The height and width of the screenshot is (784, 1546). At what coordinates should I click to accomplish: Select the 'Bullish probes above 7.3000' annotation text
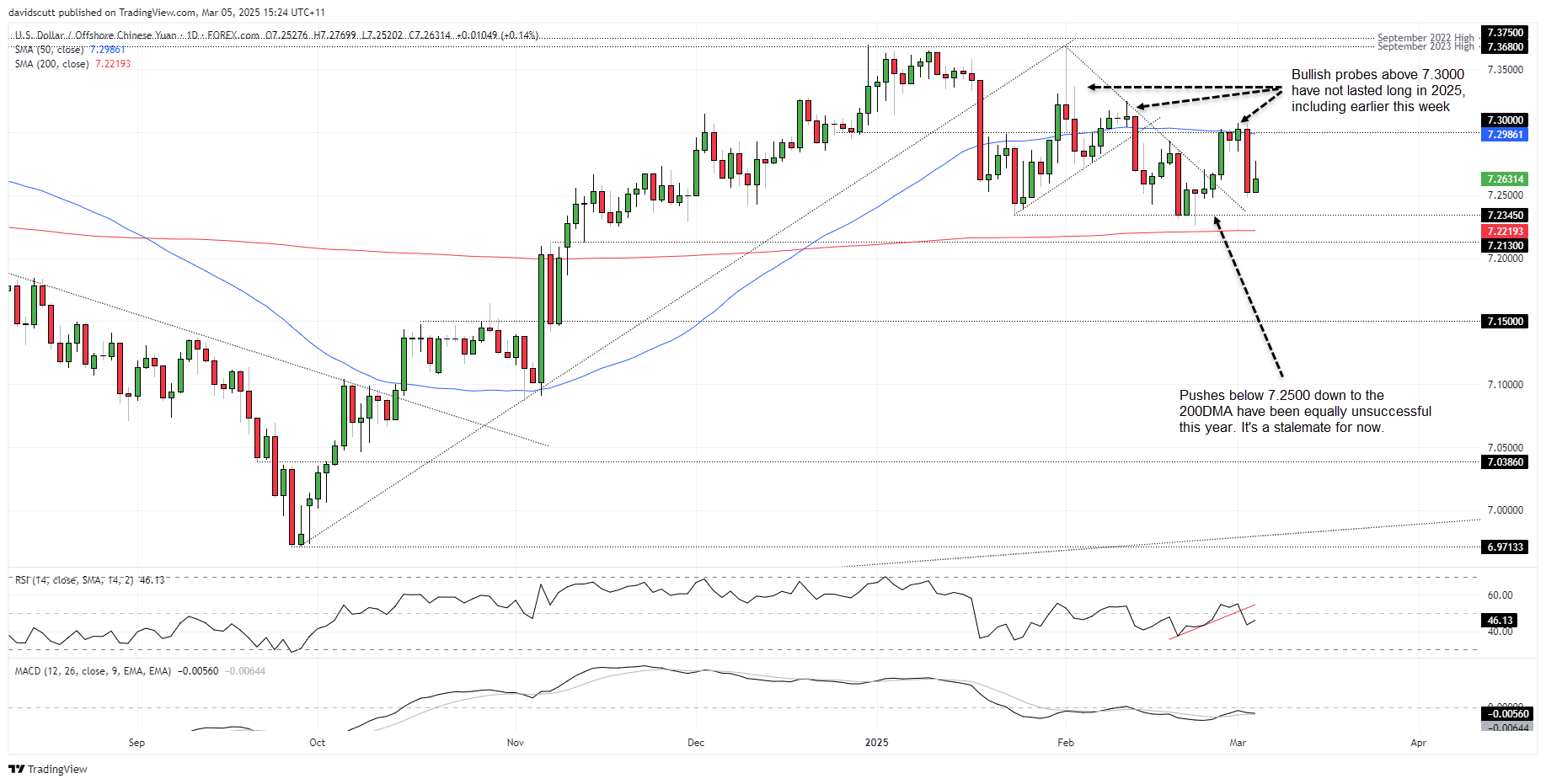point(1378,91)
